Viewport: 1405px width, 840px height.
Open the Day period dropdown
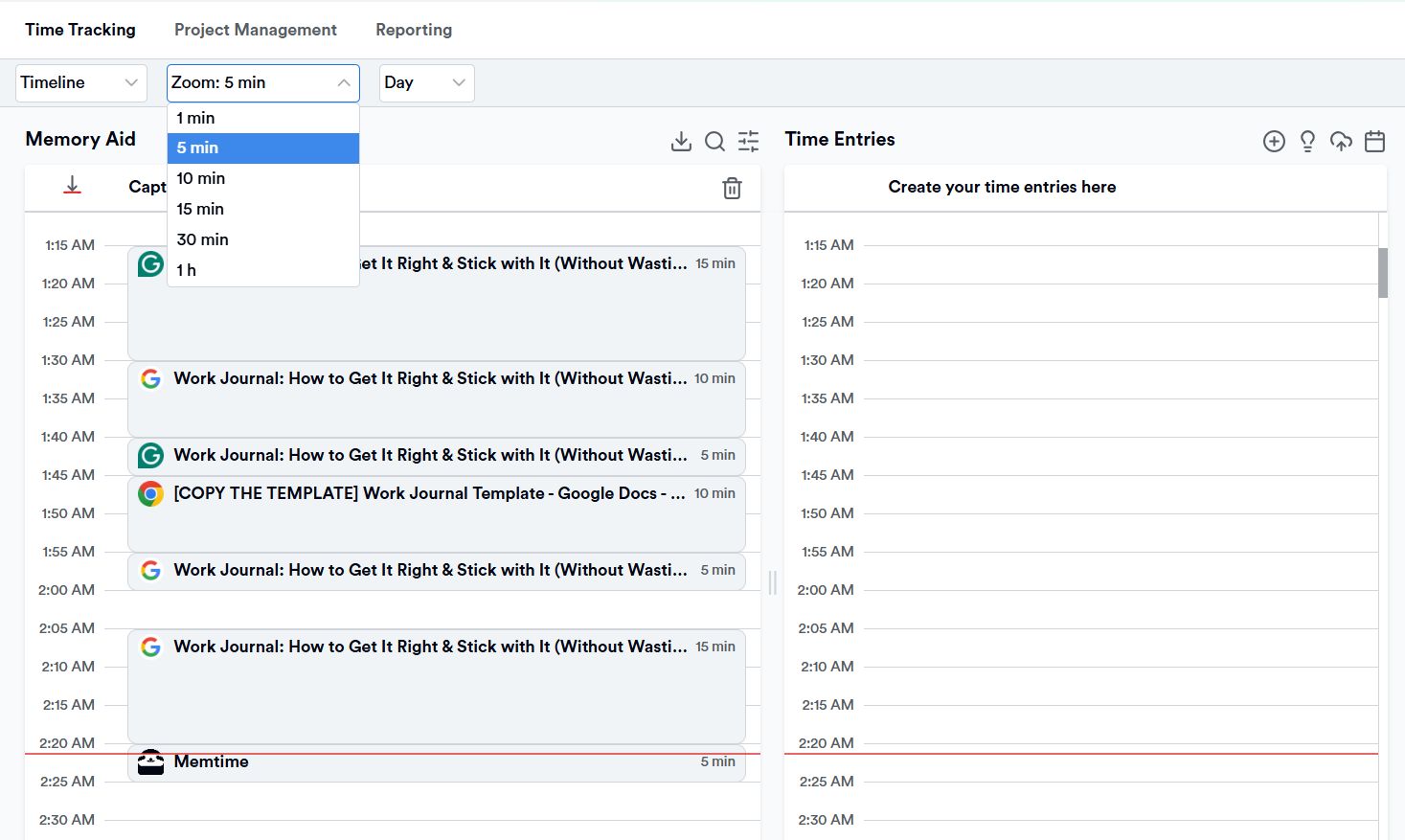pyautogui.click(x=426, y=83)
